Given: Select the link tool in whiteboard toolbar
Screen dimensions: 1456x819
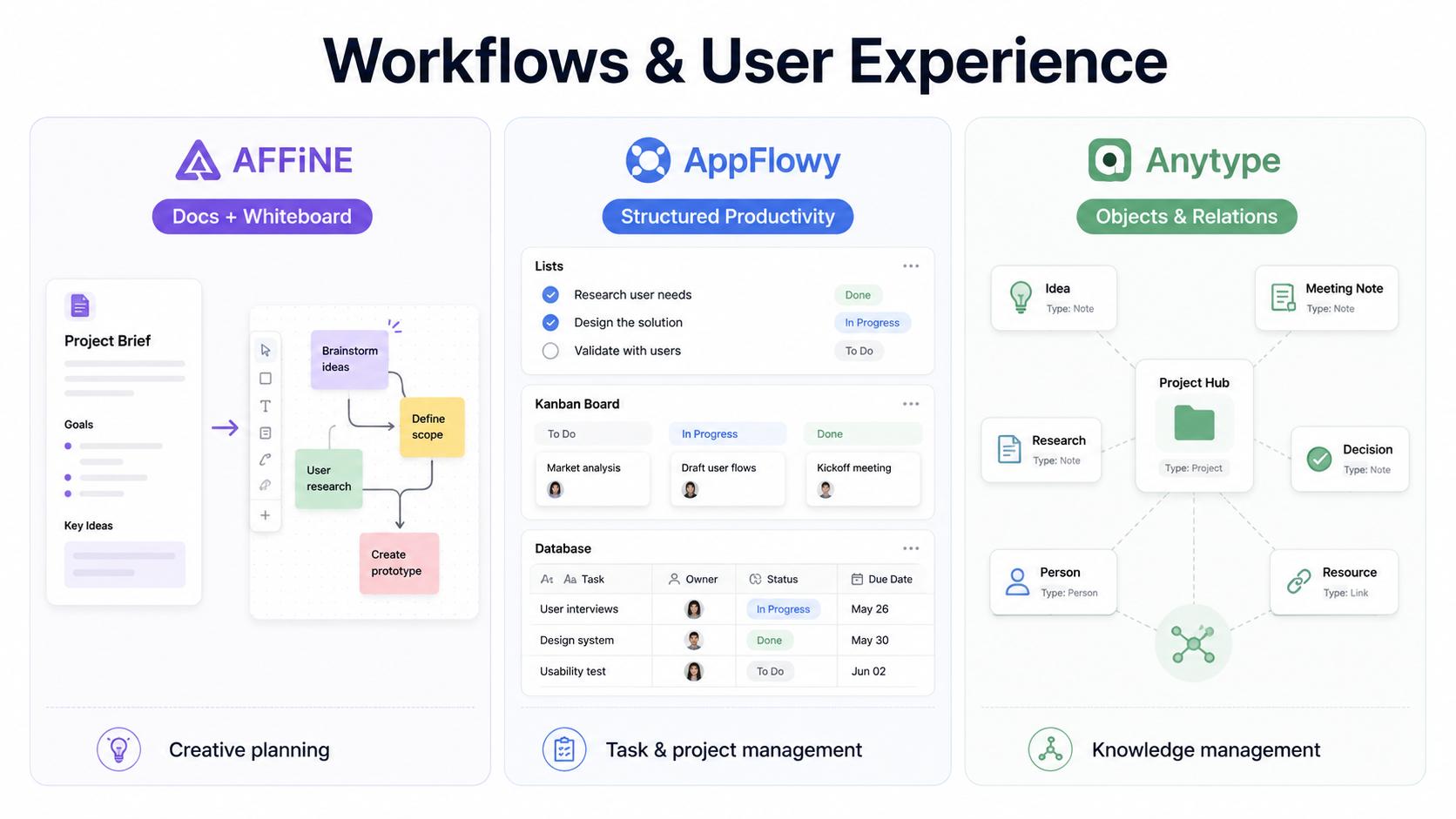Looking at the screenshot, I should (266, 485).
